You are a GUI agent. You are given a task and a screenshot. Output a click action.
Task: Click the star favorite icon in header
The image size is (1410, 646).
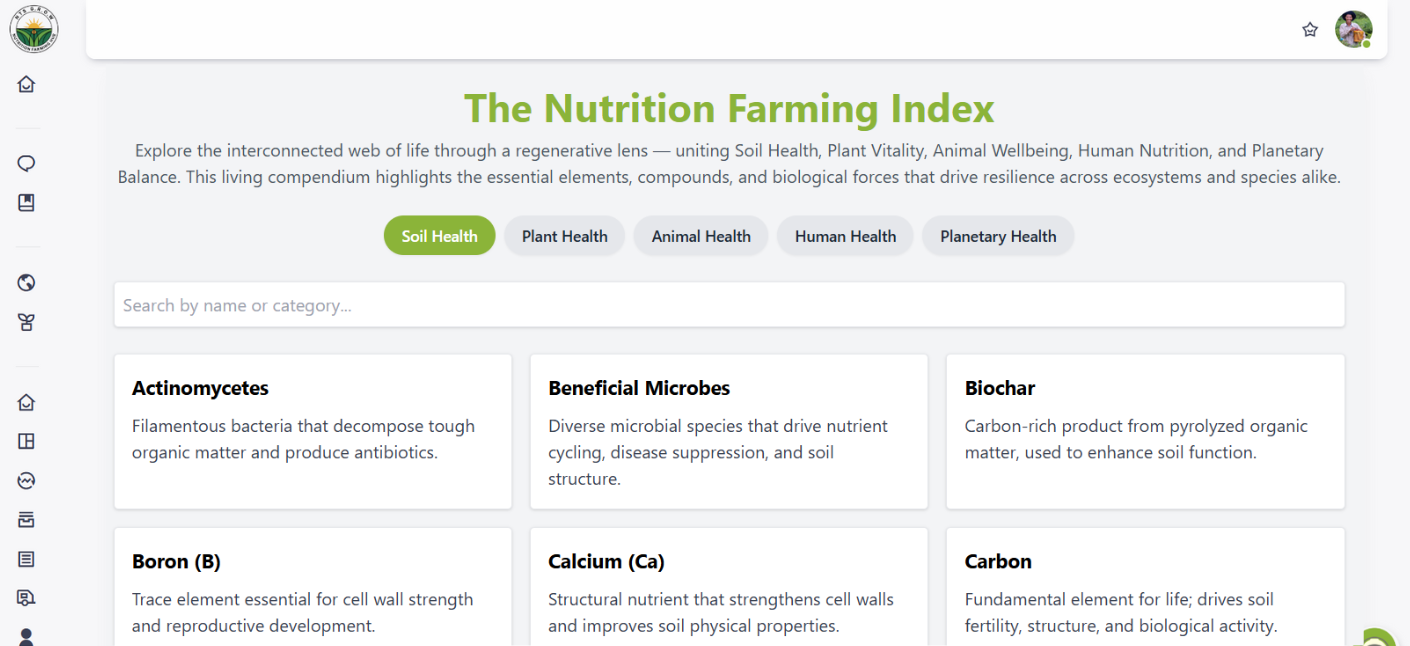1310,30
